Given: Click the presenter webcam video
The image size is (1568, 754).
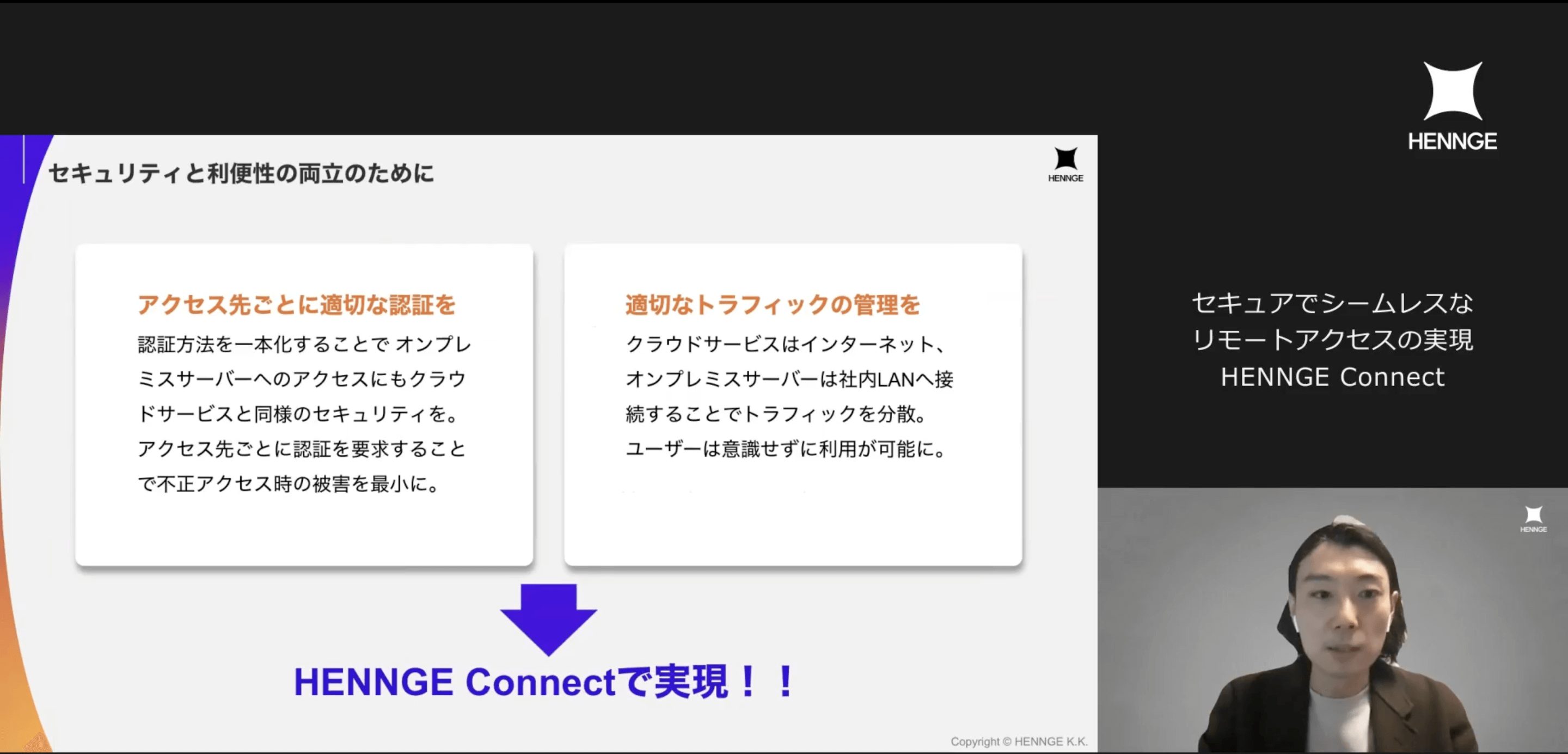Looking at the screenshot, I should pos(1332,620).
